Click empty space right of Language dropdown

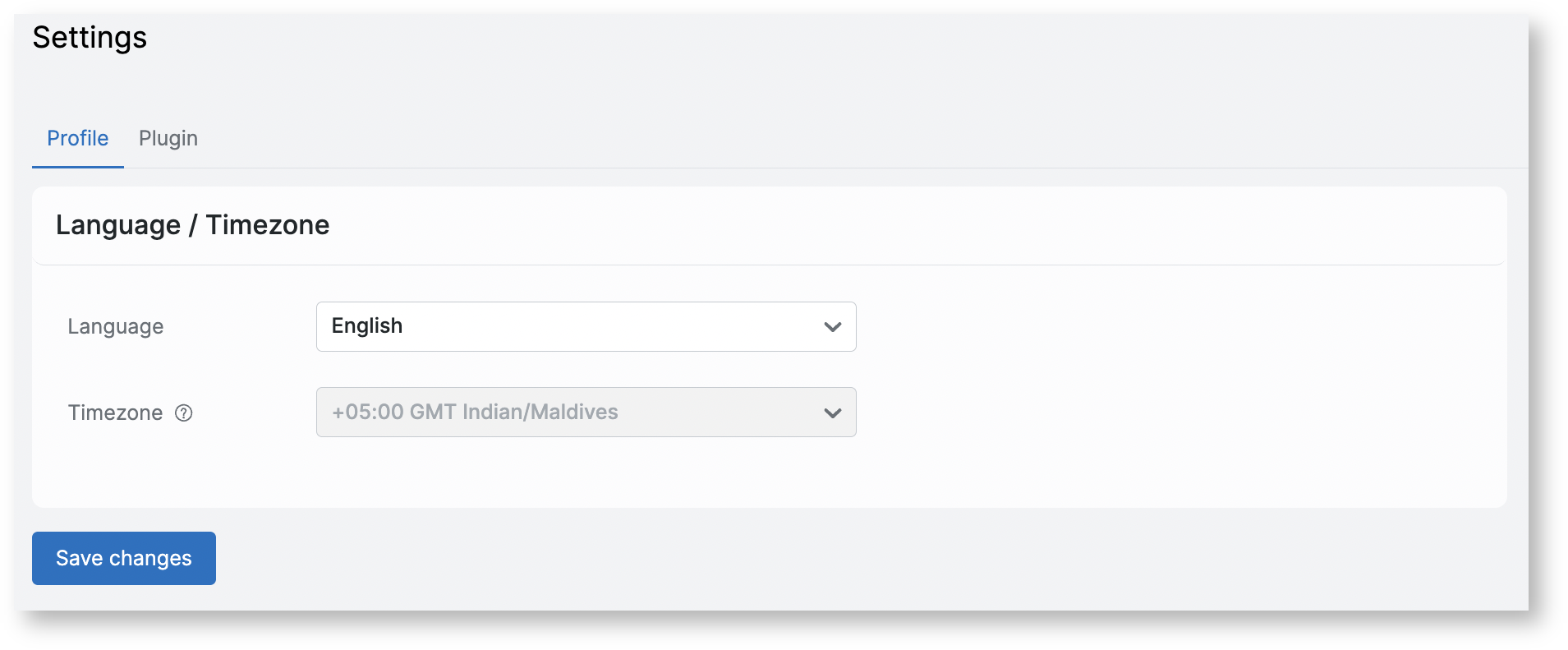[1150, 327]
